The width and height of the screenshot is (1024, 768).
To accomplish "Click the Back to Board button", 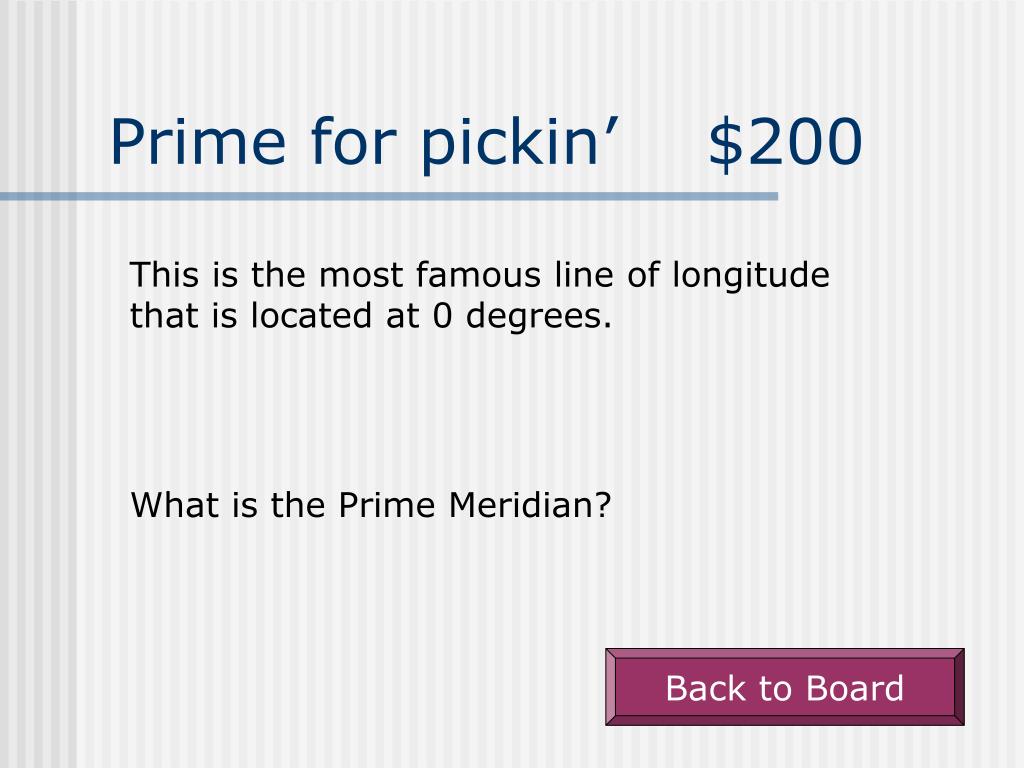I will click(x=784, y=686).
